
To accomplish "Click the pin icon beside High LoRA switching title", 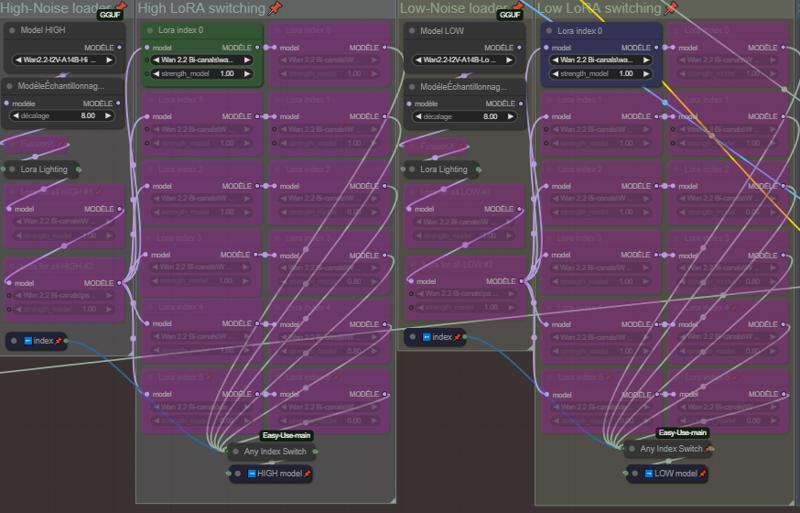I will click(275, 8).
